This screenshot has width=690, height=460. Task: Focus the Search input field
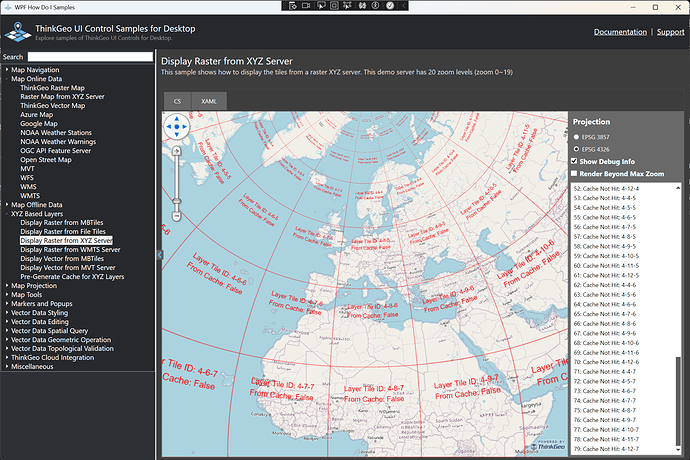click(90, 57)
